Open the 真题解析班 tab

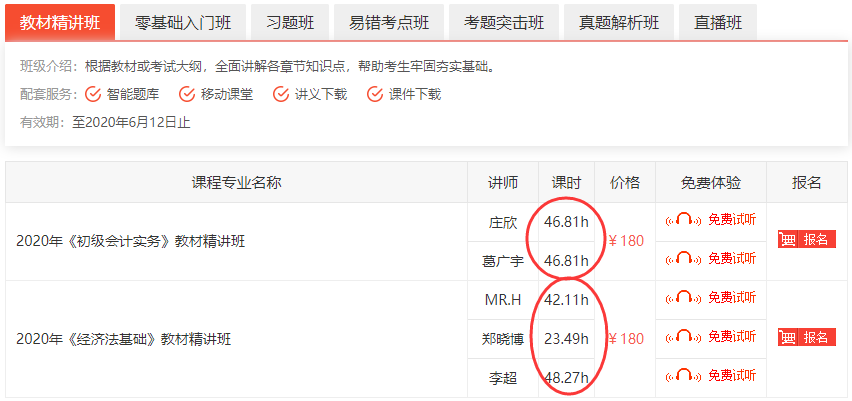click(x=618, y=22)
